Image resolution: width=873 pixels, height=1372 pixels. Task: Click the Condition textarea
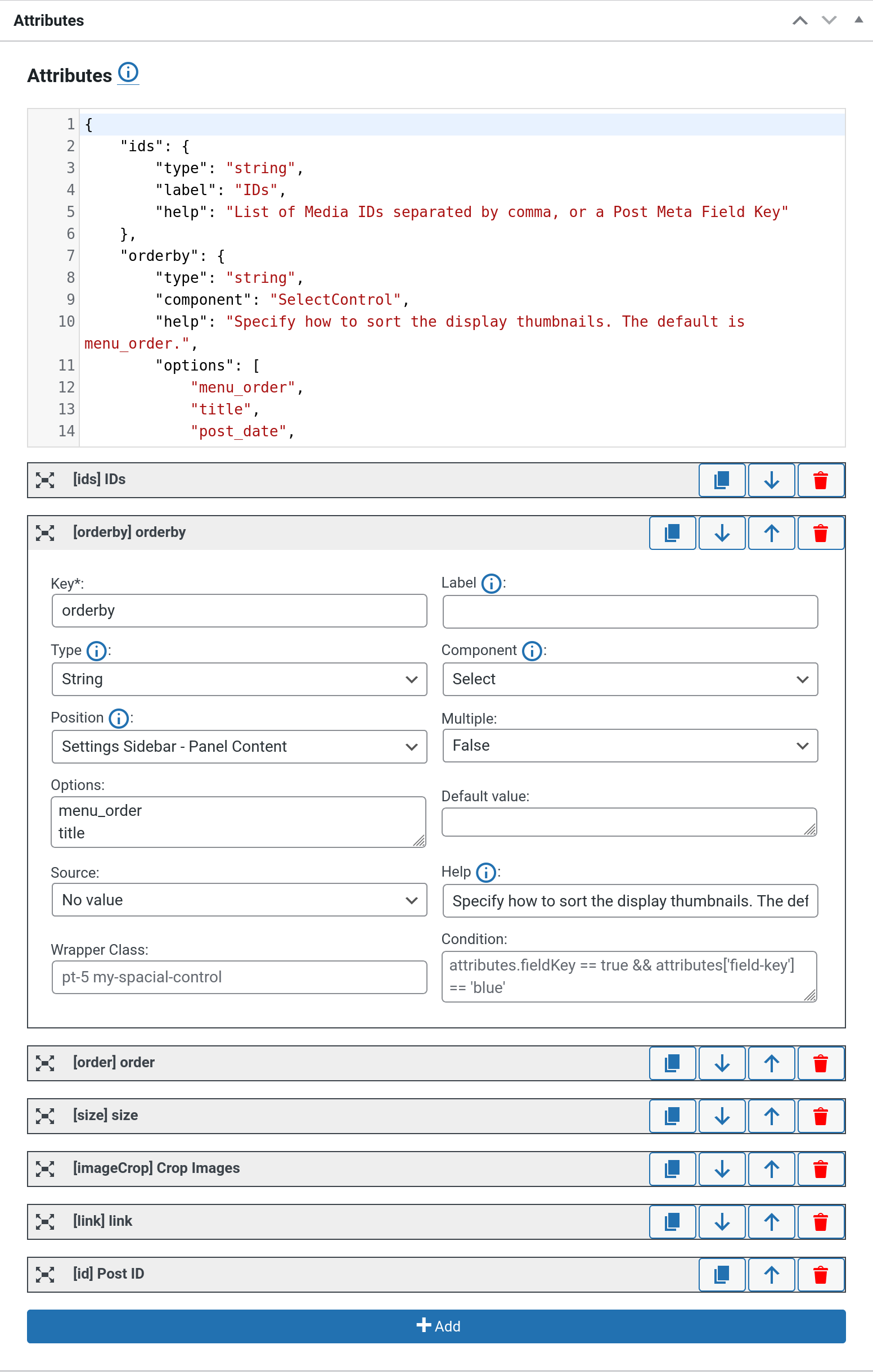point(629,977)
